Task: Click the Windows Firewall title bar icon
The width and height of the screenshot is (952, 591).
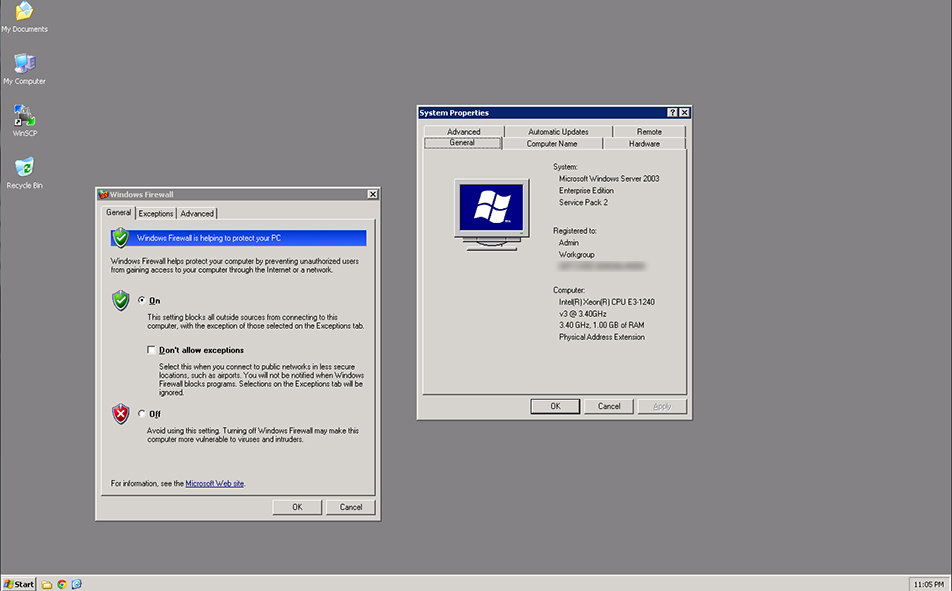Action: [103, 194]
